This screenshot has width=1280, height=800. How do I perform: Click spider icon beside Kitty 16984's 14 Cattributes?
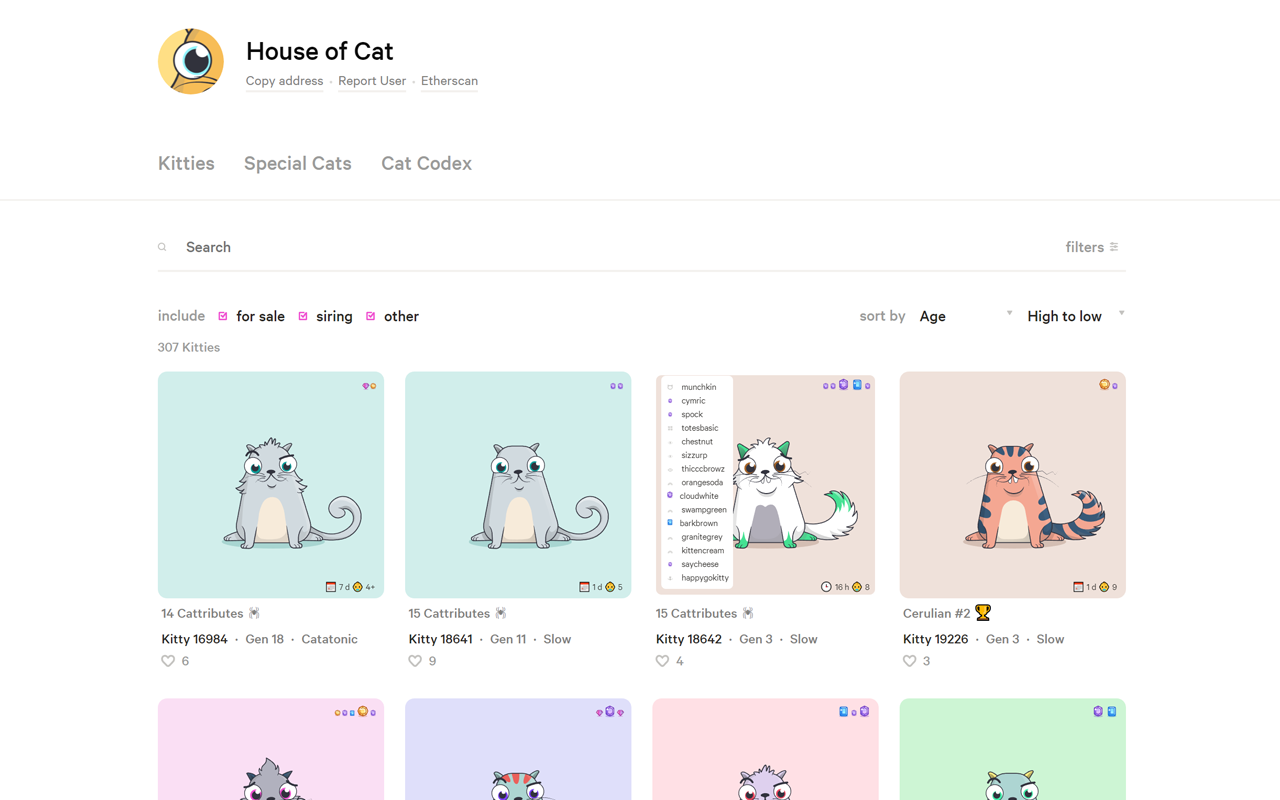tap(254, 613)
